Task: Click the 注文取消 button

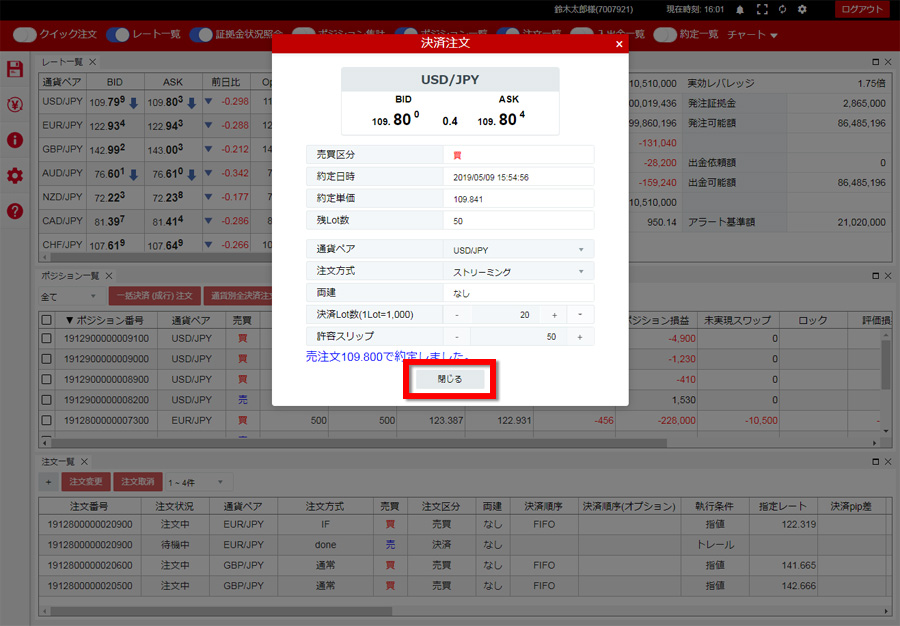Action: pos(138,482)
